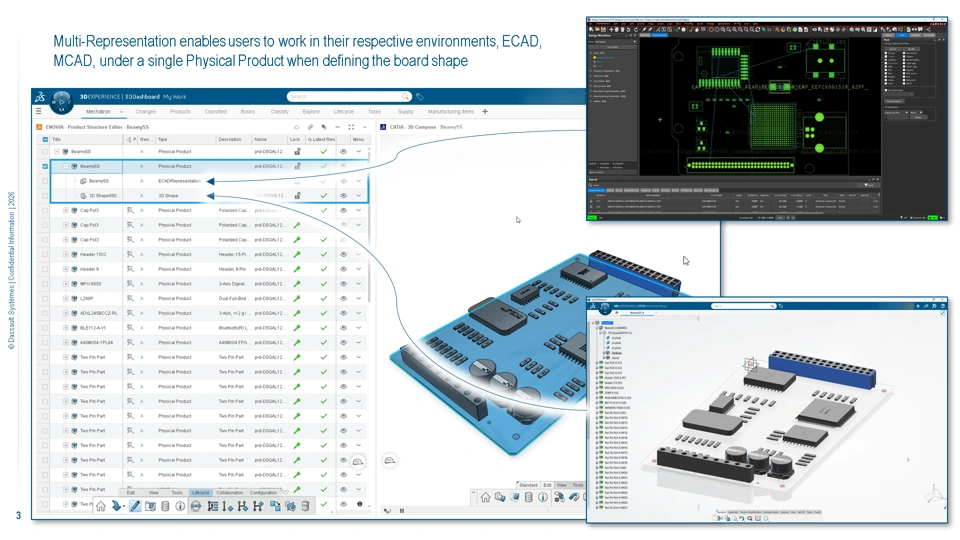Open the Manufacturing Items dashboard tab
Screen dimensions: 960x540
point(451,111)
